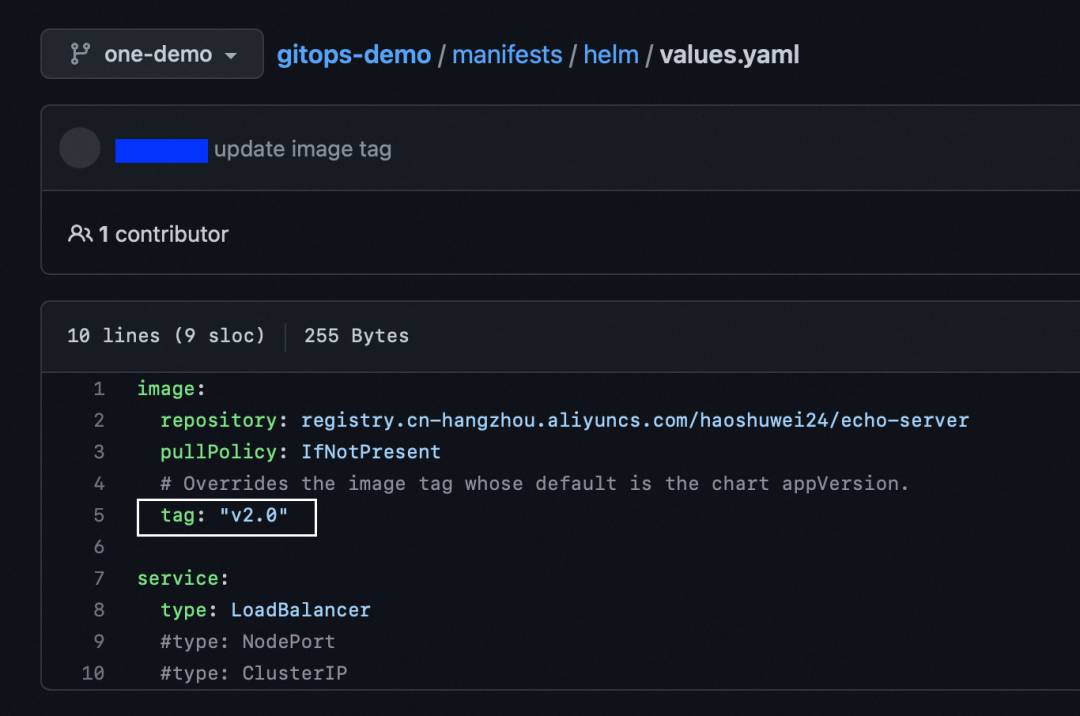Click the dropdown caret next to one-demo
1080x716 pixels.
point(231,55)
